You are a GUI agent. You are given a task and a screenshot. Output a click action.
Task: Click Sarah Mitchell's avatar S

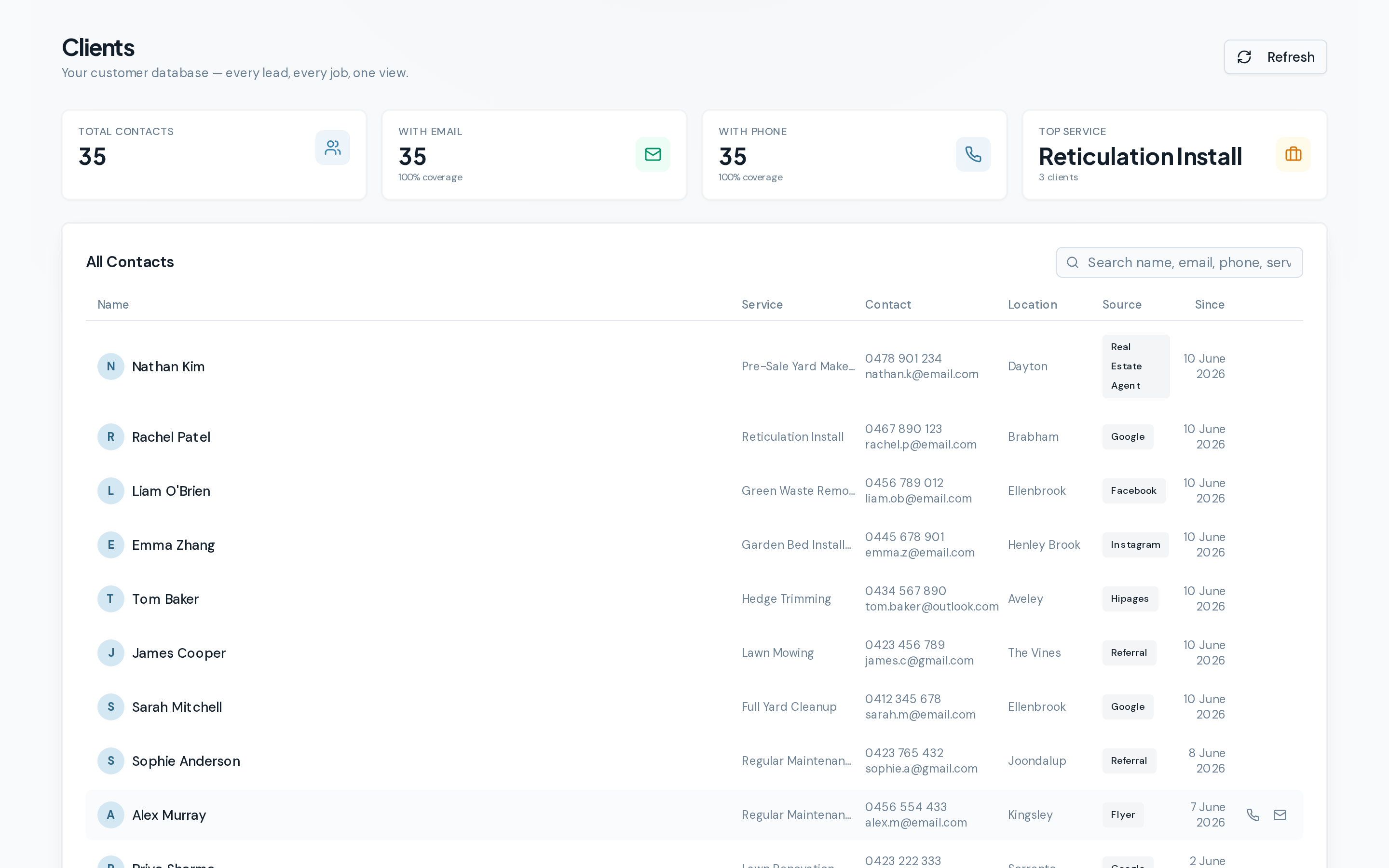point(111,706)
